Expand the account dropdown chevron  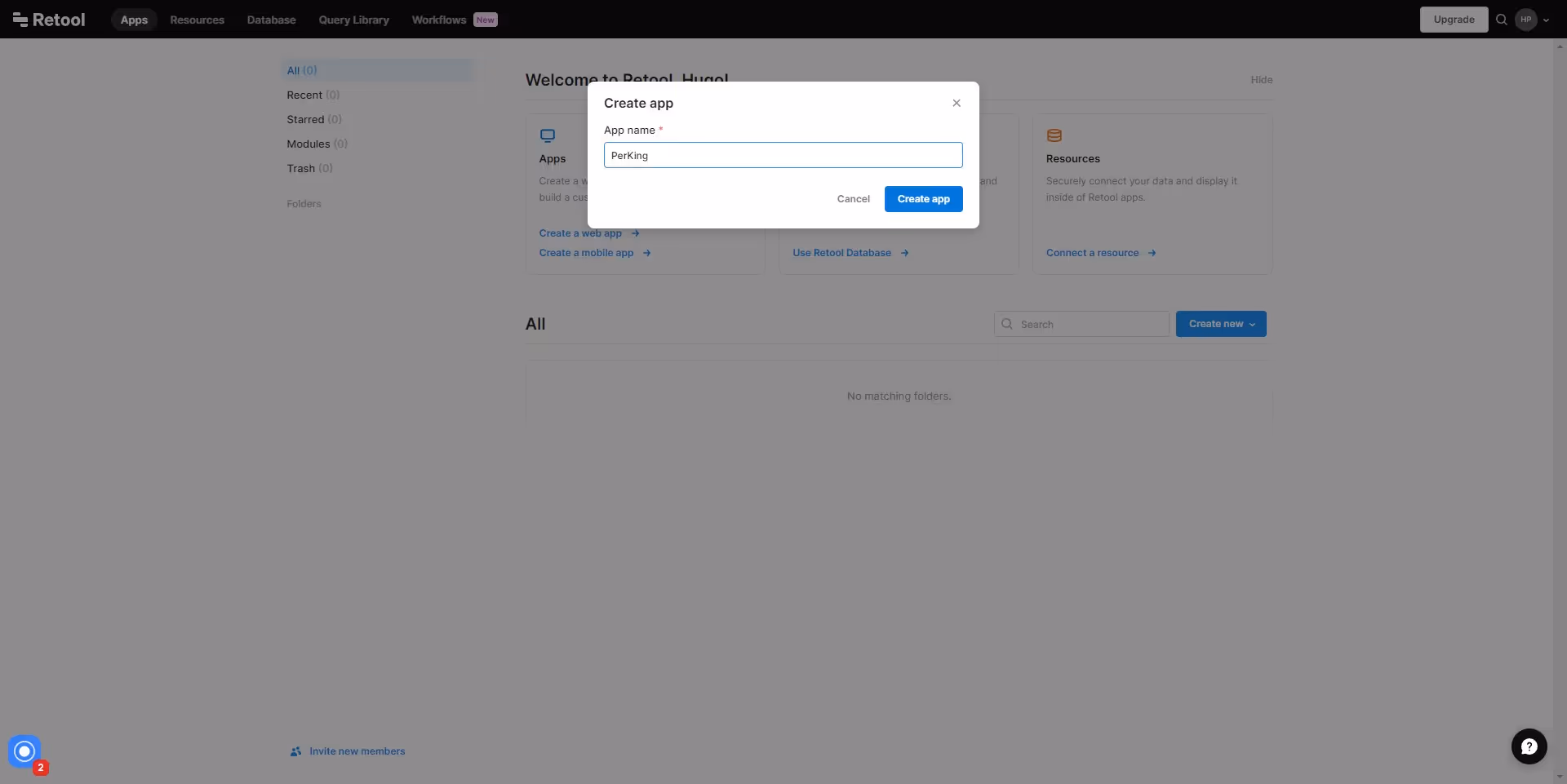(1546, 20)
